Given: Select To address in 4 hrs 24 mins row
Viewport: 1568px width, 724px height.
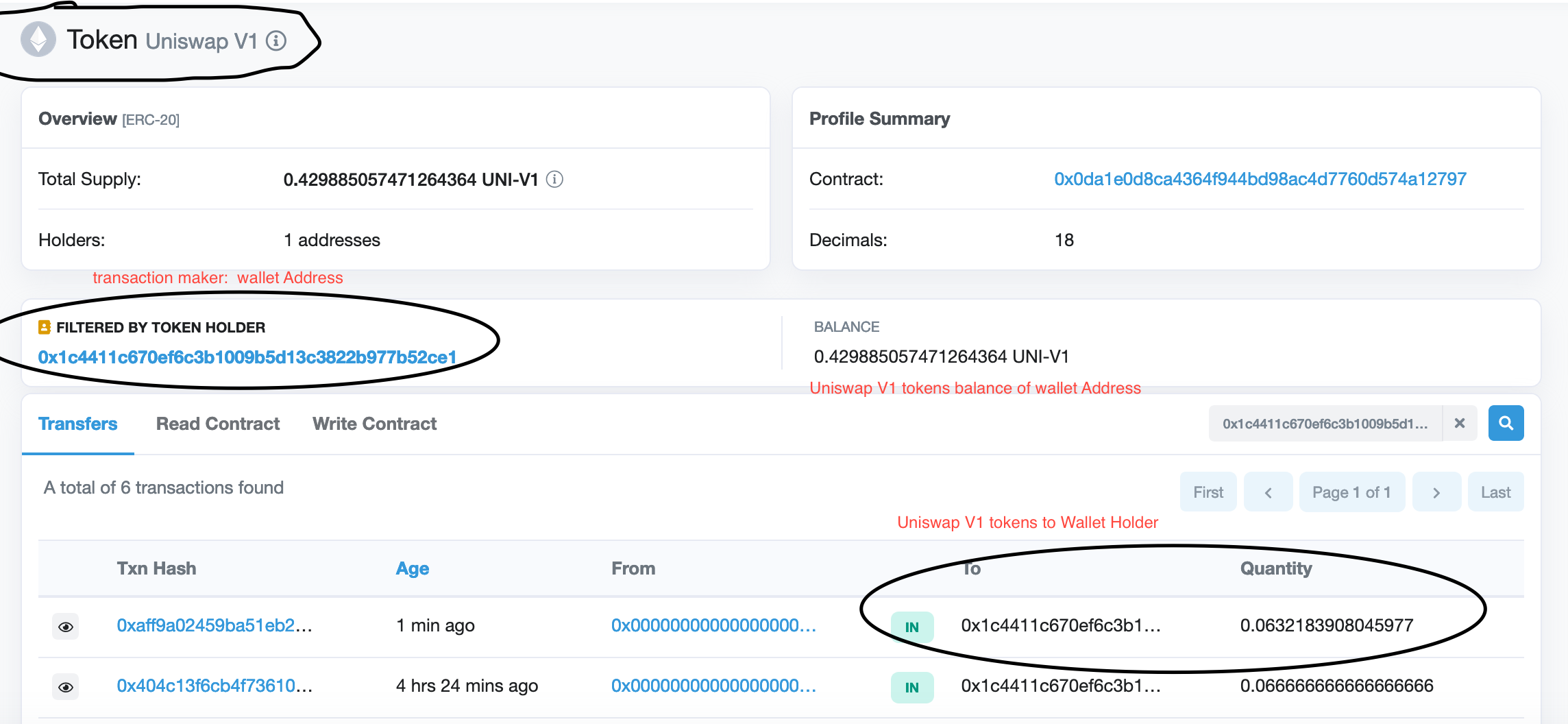Looking at the screenshot, I should pyautogui.click(x=1061, y=686).
